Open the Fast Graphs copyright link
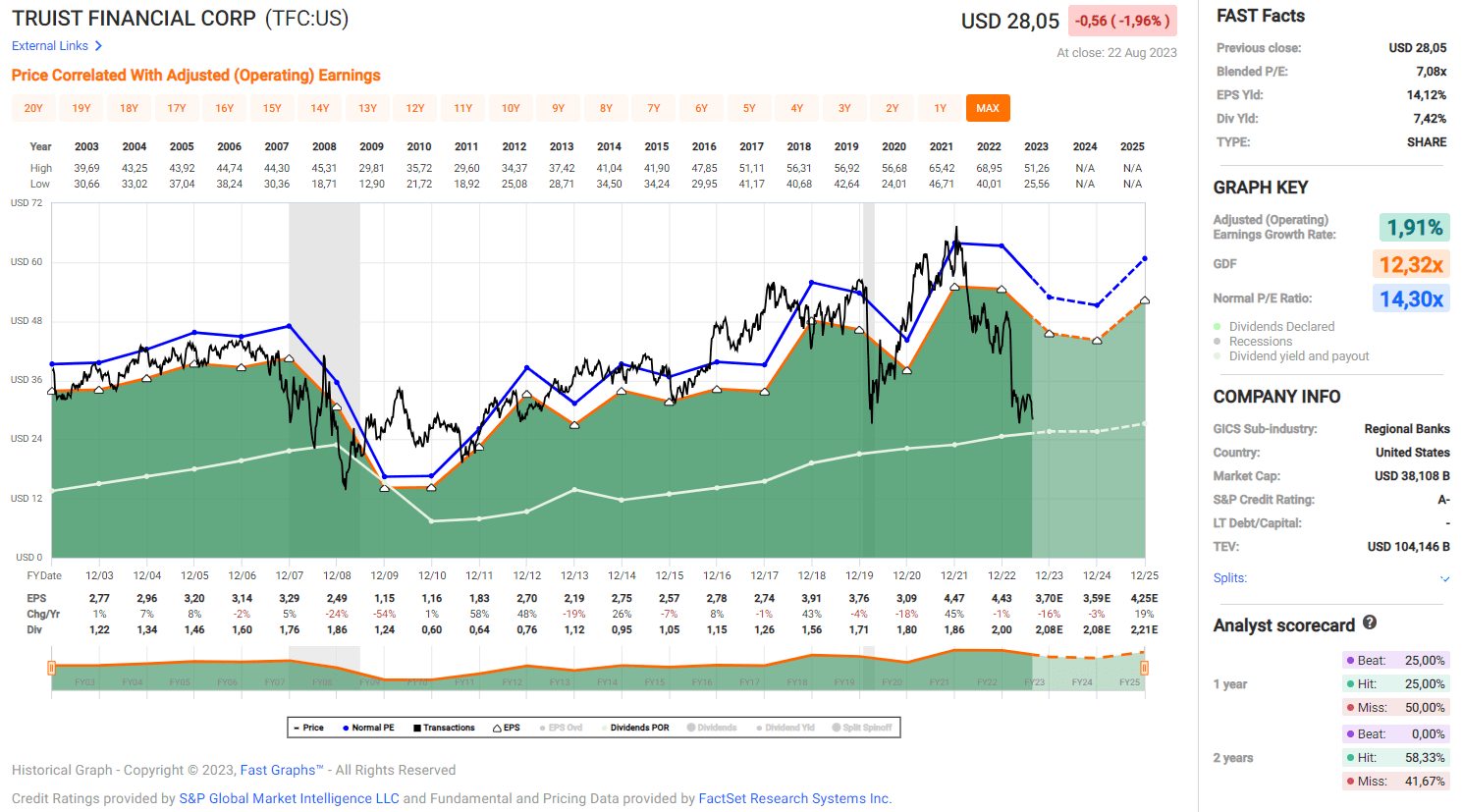The image size is (1462, 812). pos(281,770)
